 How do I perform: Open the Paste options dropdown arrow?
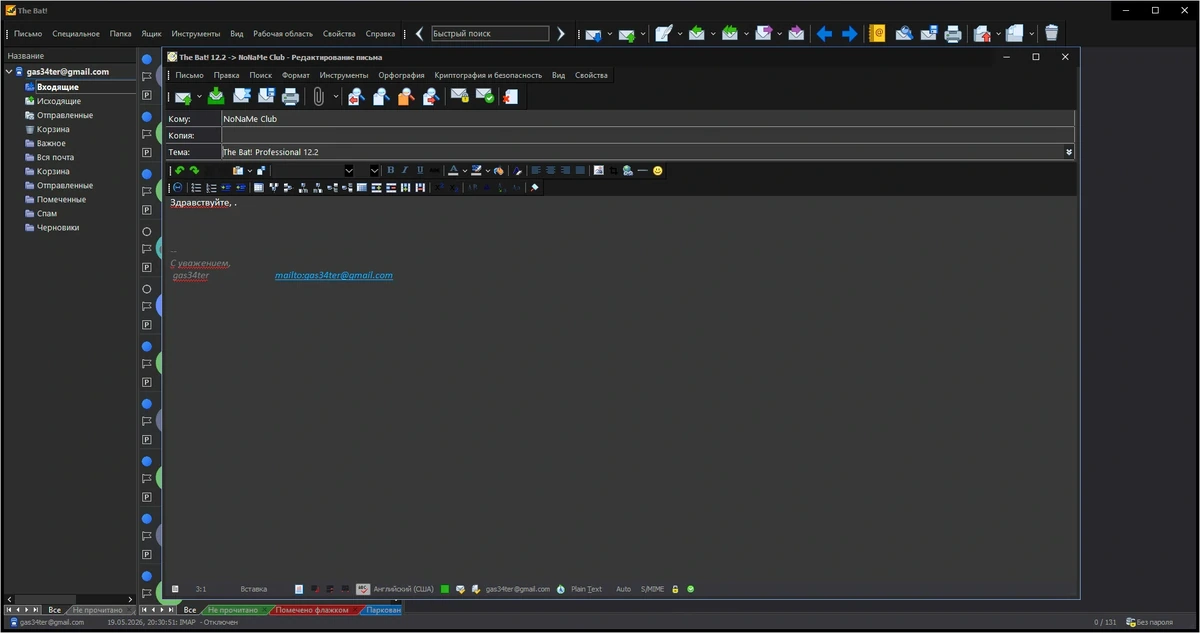click(x=250, y=170)
